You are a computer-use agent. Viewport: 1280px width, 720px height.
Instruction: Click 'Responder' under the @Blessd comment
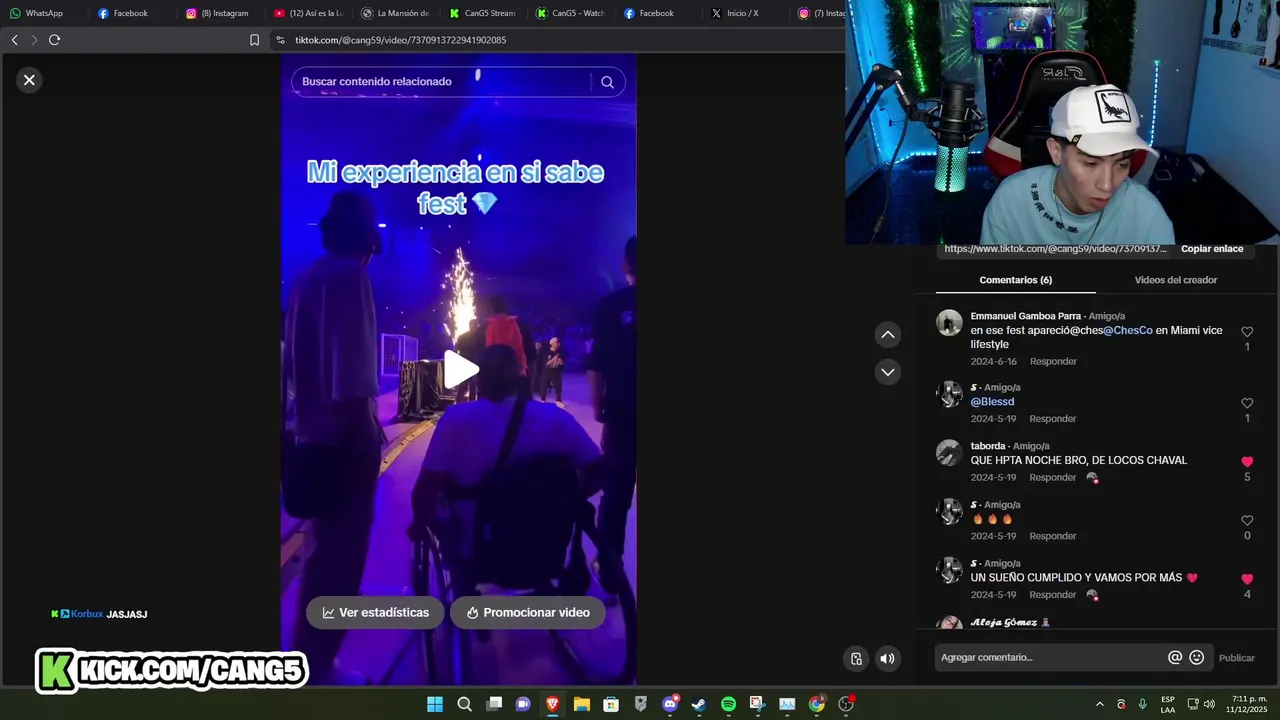click(1053, 419)
